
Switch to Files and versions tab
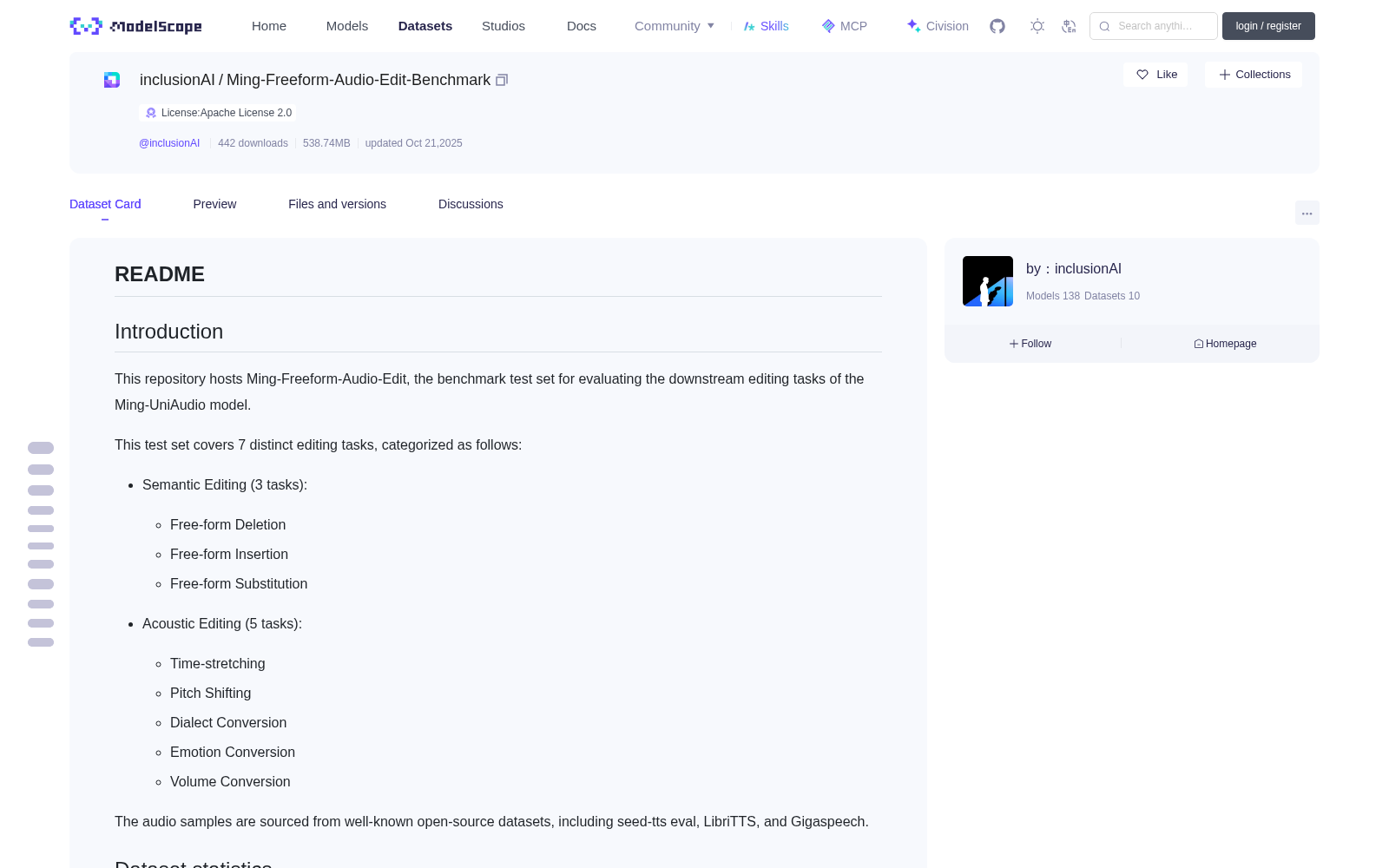pyautogui.click(x=337, y=204)
